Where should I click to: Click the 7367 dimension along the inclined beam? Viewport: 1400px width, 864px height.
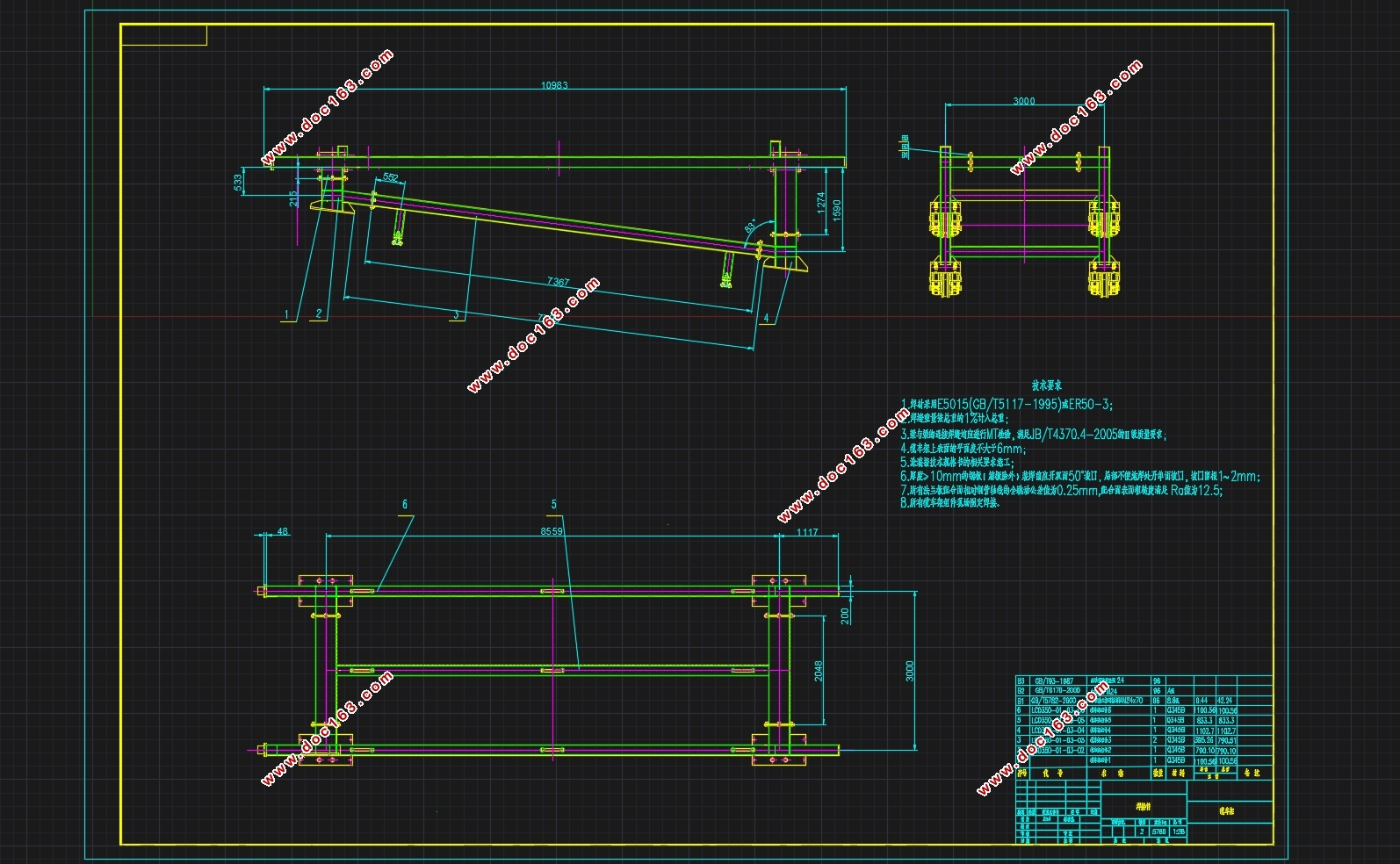click(x=559, y=282)
